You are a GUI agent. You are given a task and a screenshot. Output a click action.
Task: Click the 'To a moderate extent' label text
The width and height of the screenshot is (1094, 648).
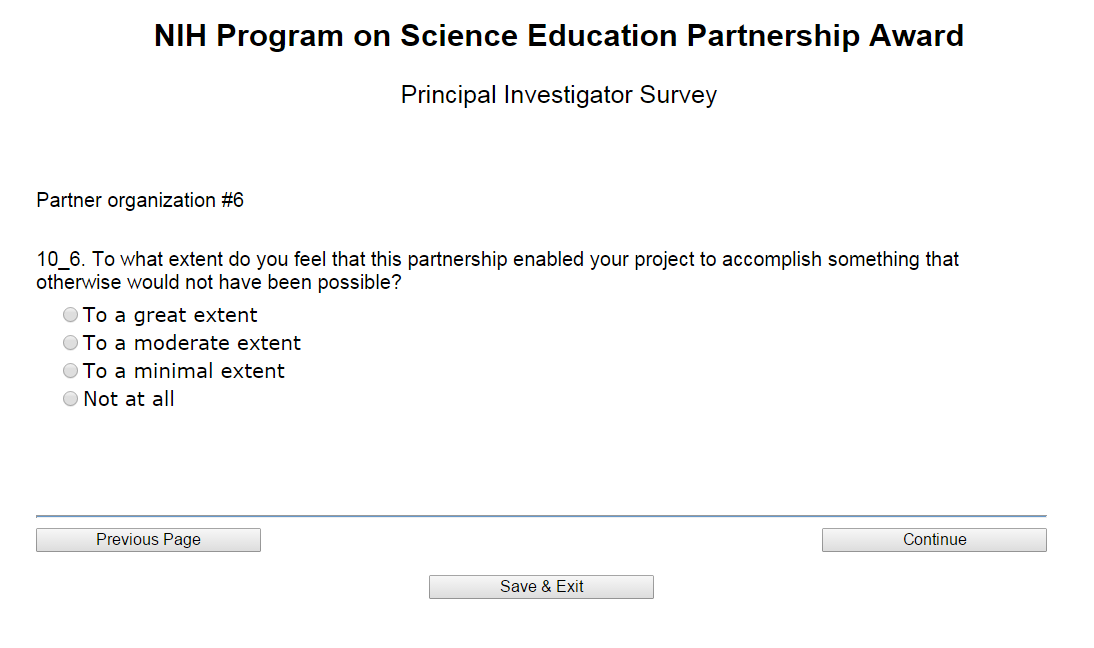192,343
